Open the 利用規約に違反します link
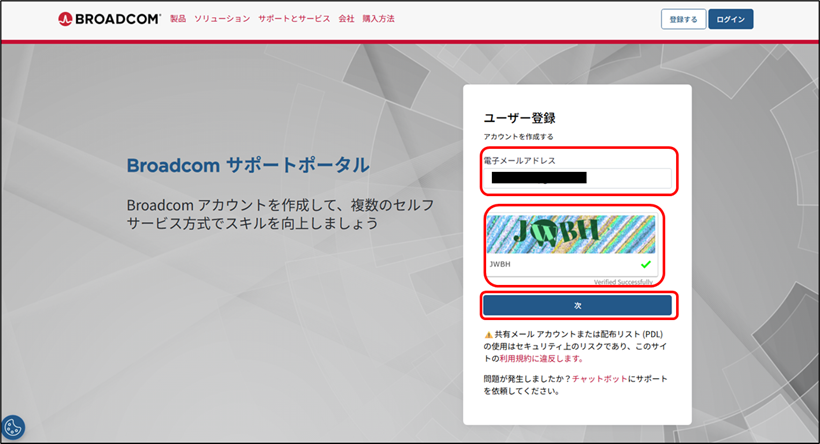Image resolution: width=820 pixels, height=444 pixels. click(541, 359)
